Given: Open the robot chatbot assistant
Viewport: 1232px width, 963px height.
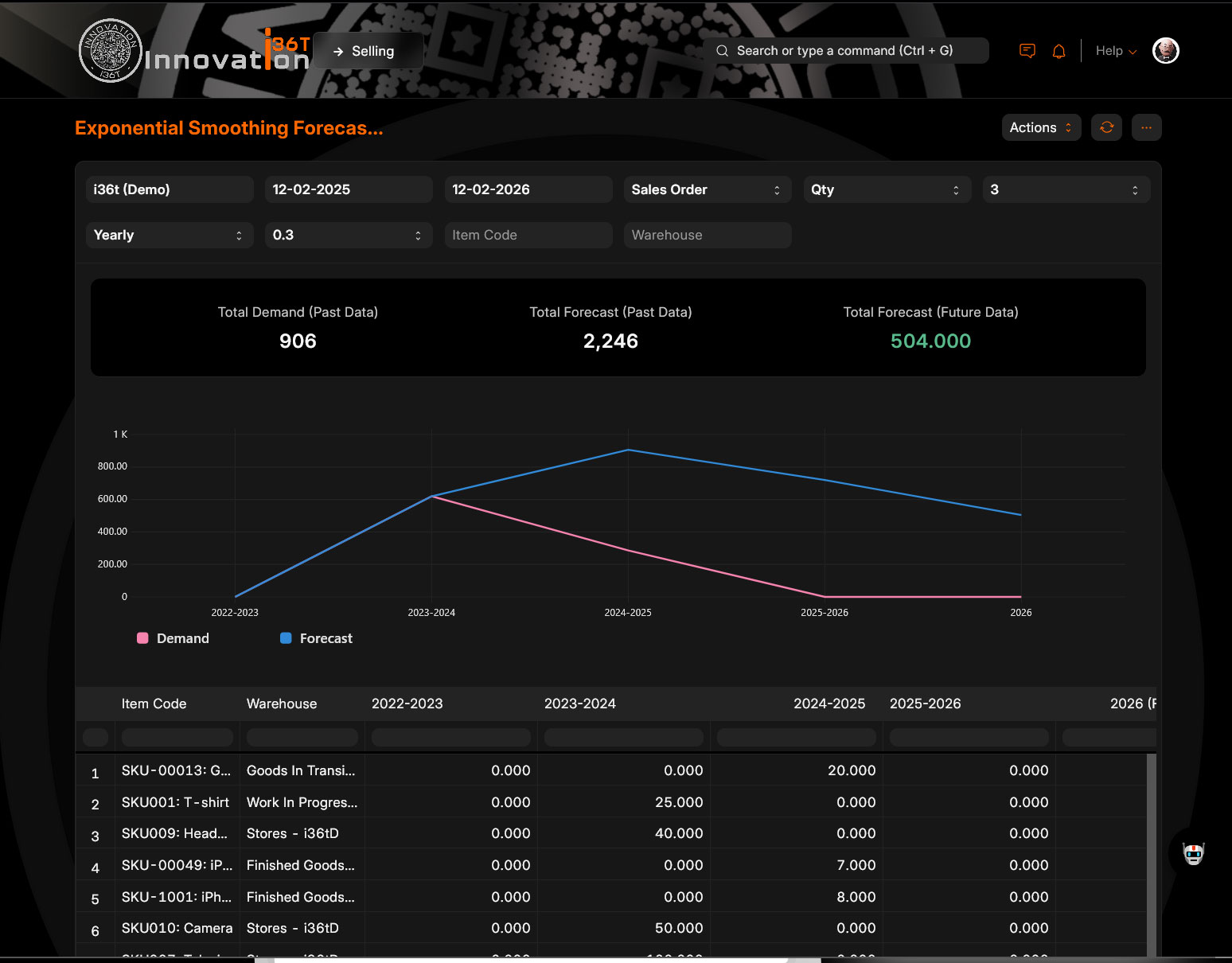Looking at the screenshot, I should [x=1193, y=854].
